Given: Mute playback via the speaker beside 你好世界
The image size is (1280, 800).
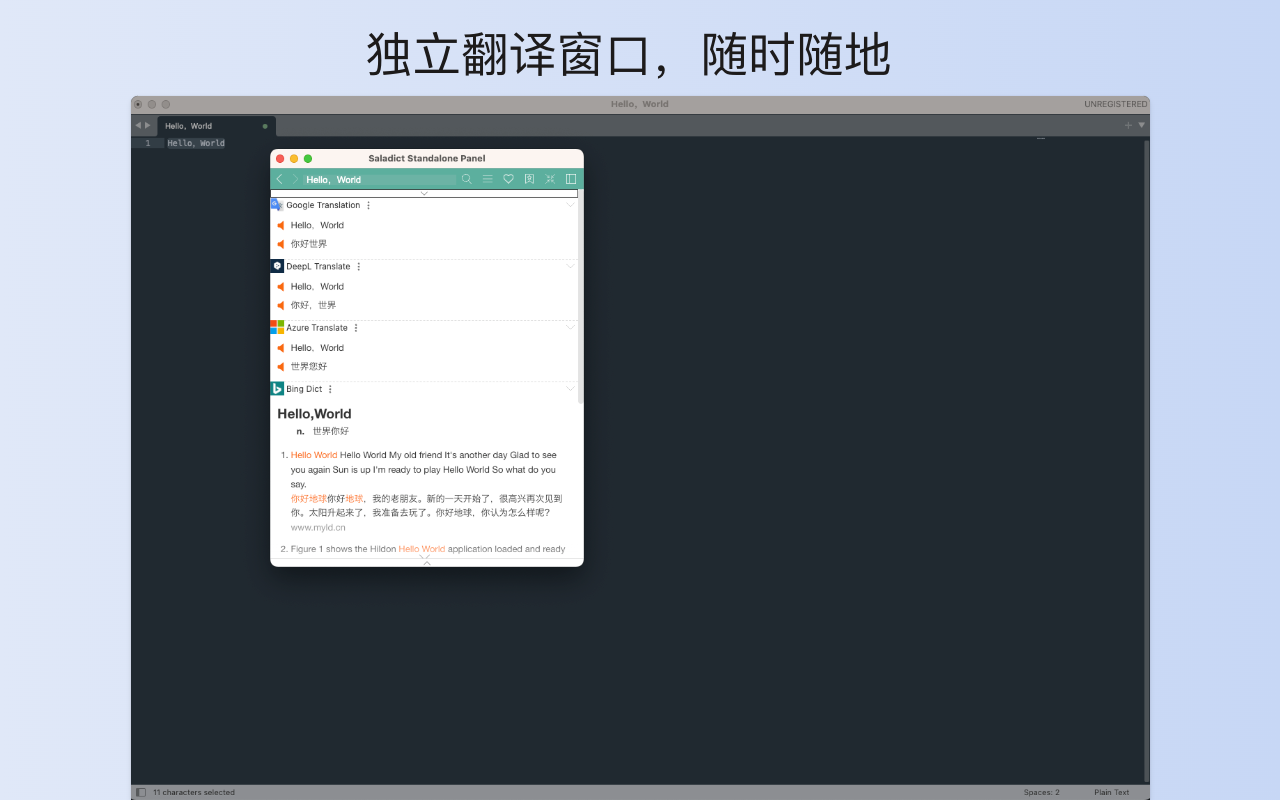Looking at the screenshot, I should click(x=281, y=243).
